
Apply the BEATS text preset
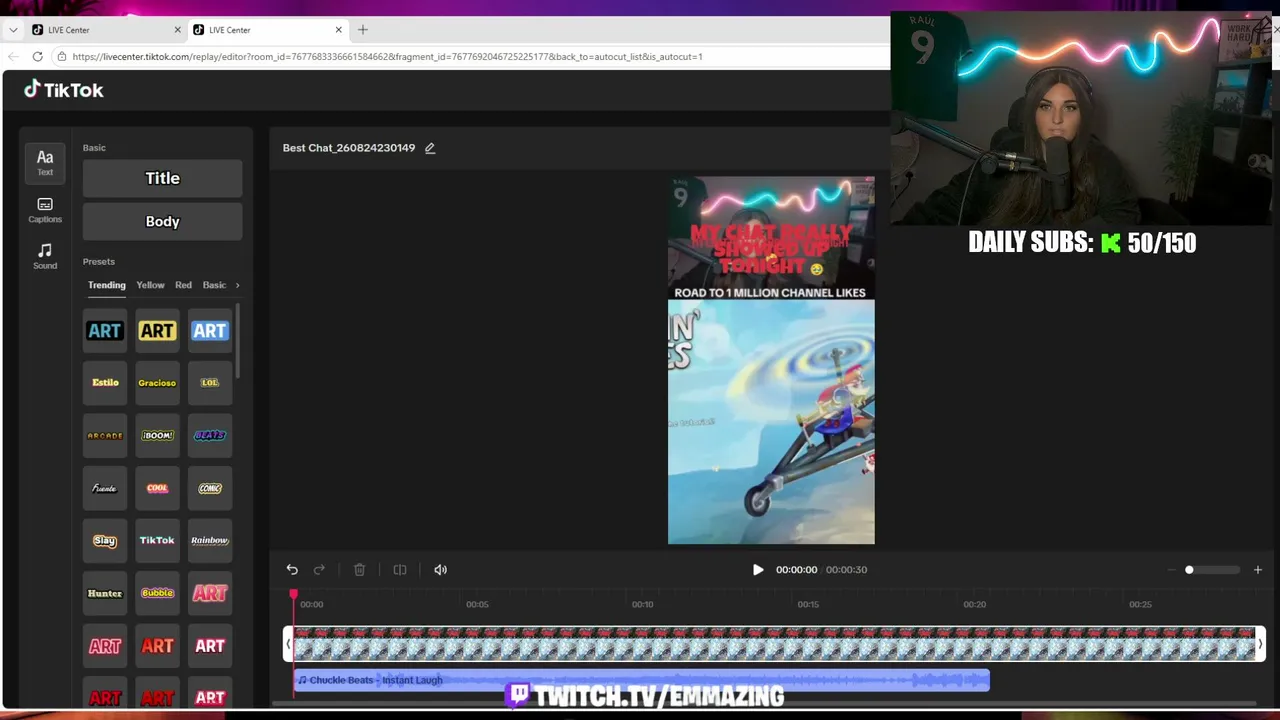pyautogui.click(x=210, y=436)
